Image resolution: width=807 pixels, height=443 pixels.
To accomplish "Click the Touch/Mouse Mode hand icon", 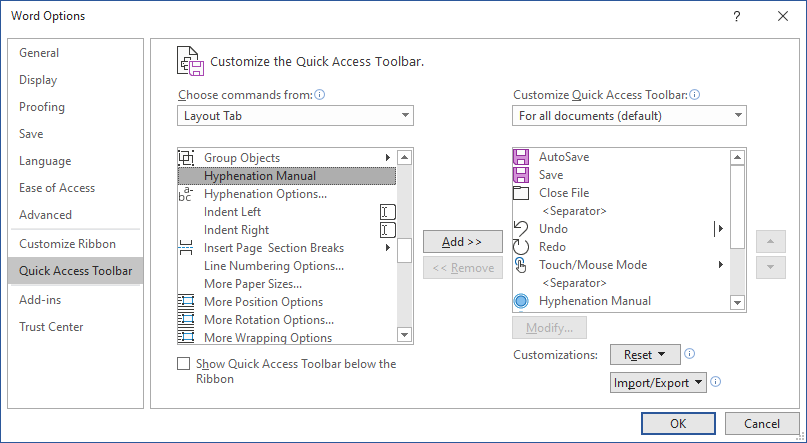I will coord(521,265).
